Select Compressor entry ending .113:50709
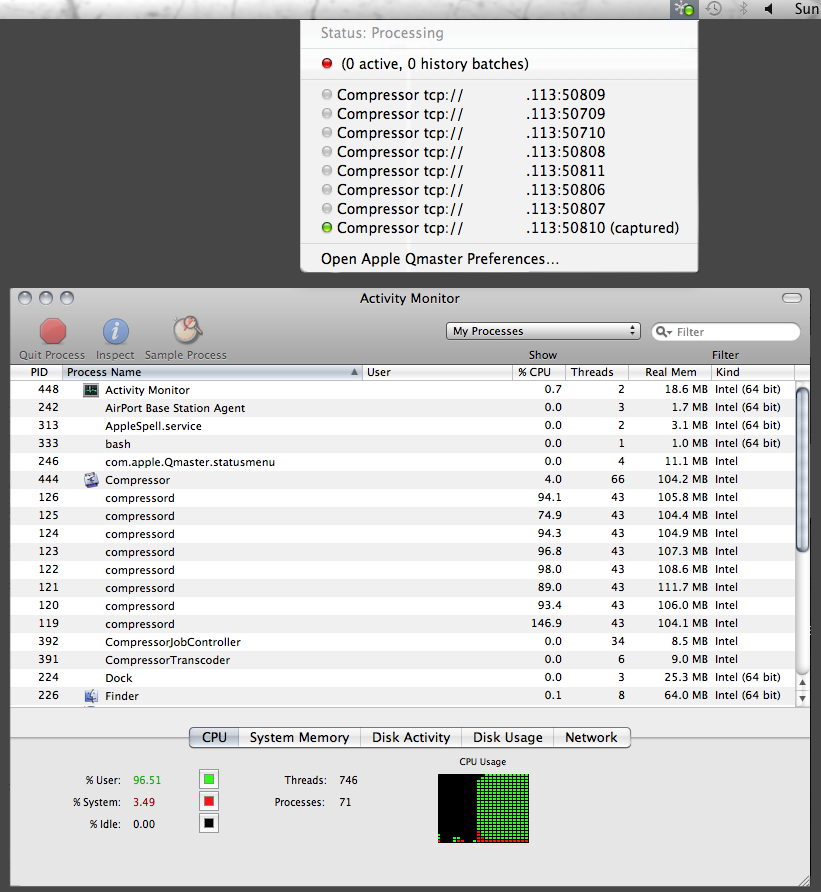This screenshot has width=821, height=892. pos(499,114)
